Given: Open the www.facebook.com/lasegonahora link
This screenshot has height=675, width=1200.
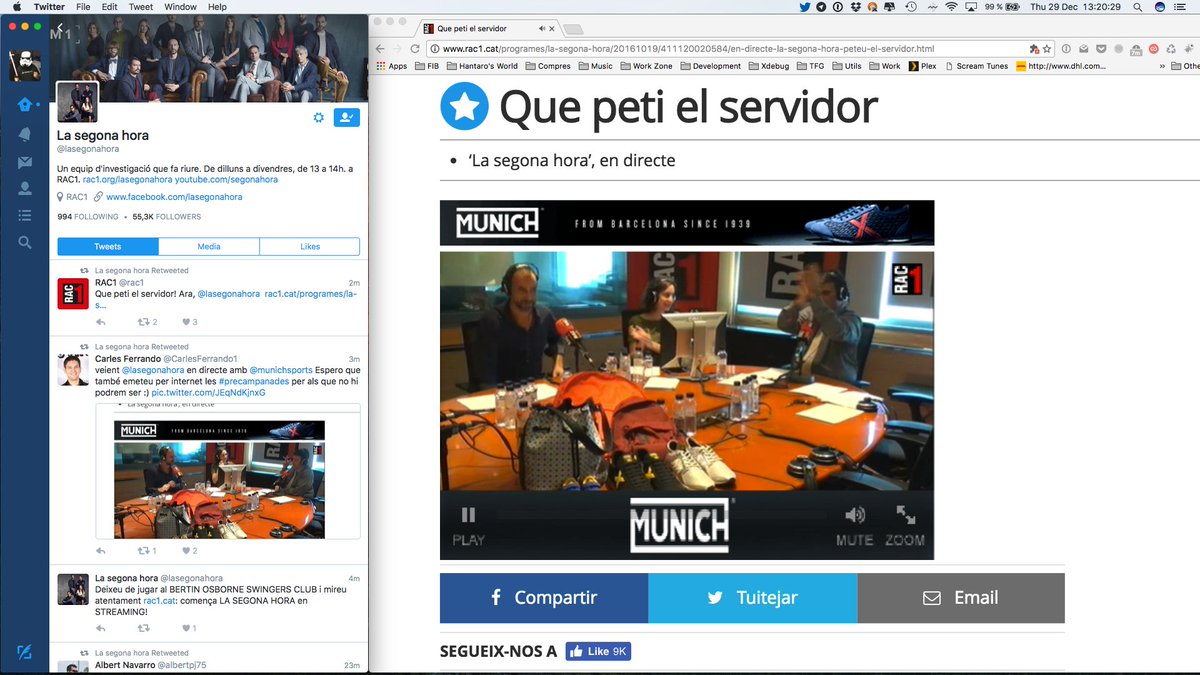Looking at the screenshot, I should (174, 197).
